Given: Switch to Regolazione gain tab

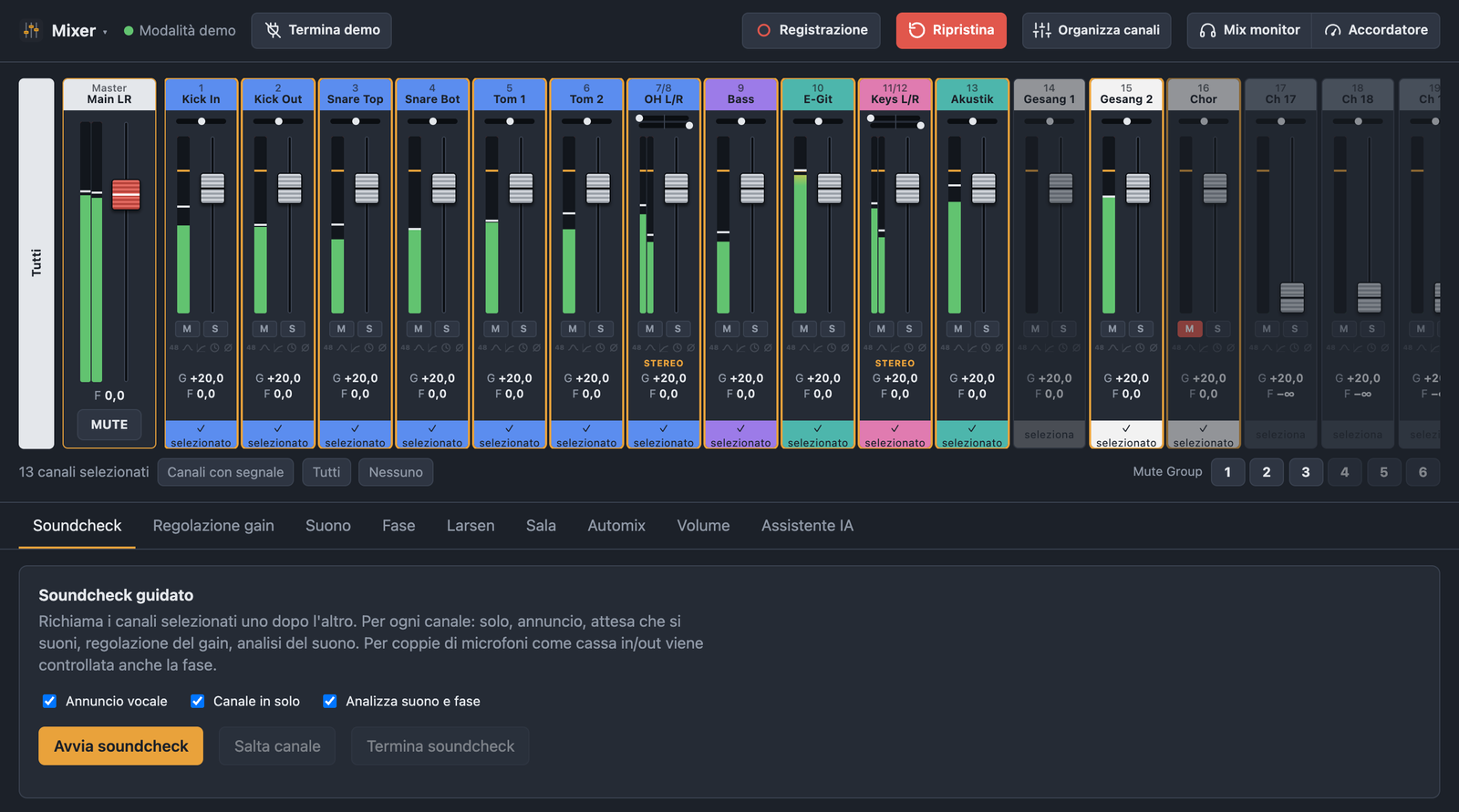Looking at the screenshot, I should pyautogui.click(x=213, y=526).
